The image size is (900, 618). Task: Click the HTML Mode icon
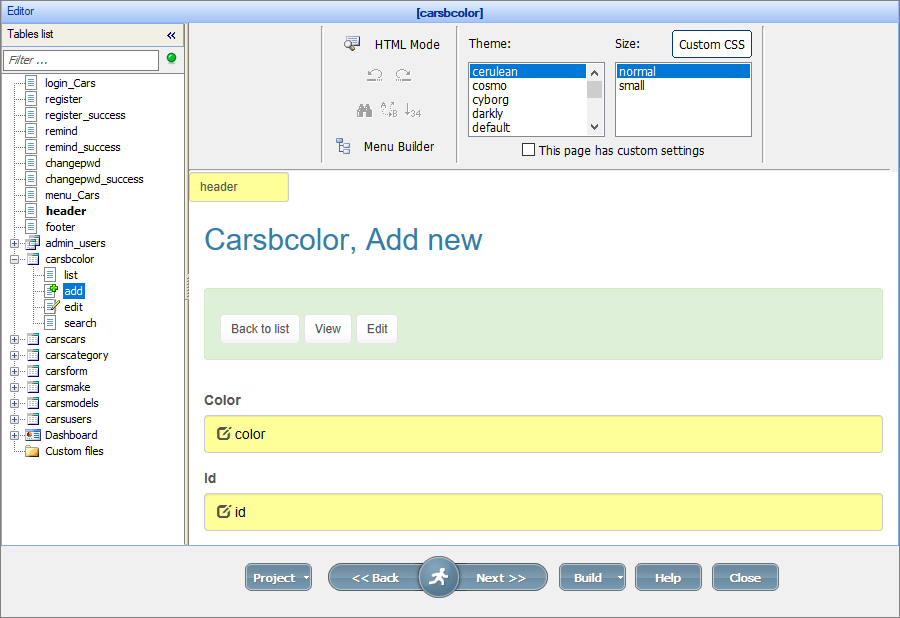[352, 44]
